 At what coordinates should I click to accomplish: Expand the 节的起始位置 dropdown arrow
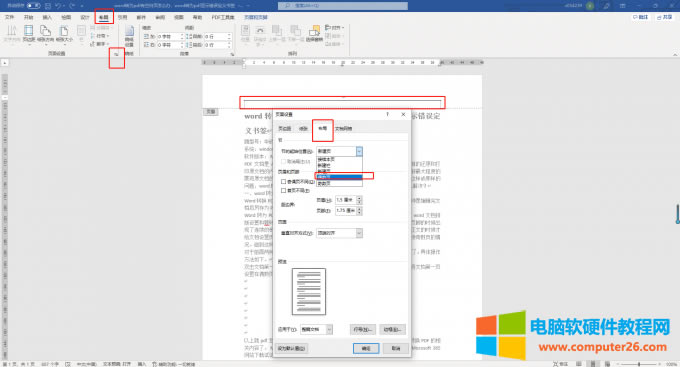pyautogui.click(x=359, y=151)
